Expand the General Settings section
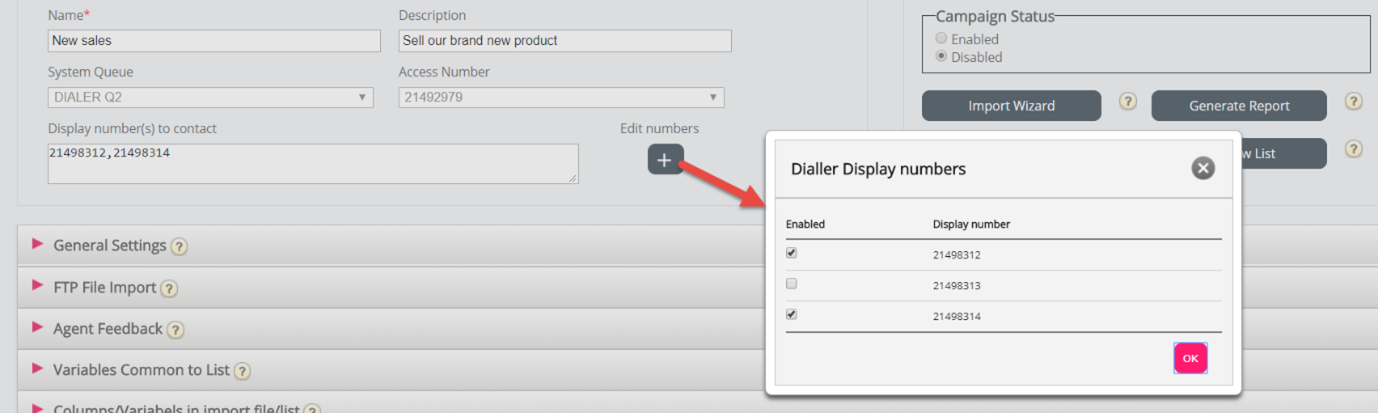The height and width of the screenshot is (413, 1378). tap(110, 246)
